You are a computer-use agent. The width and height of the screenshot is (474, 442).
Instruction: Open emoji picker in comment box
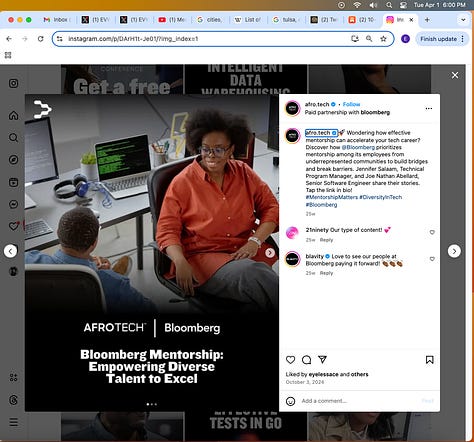(290, 401)
